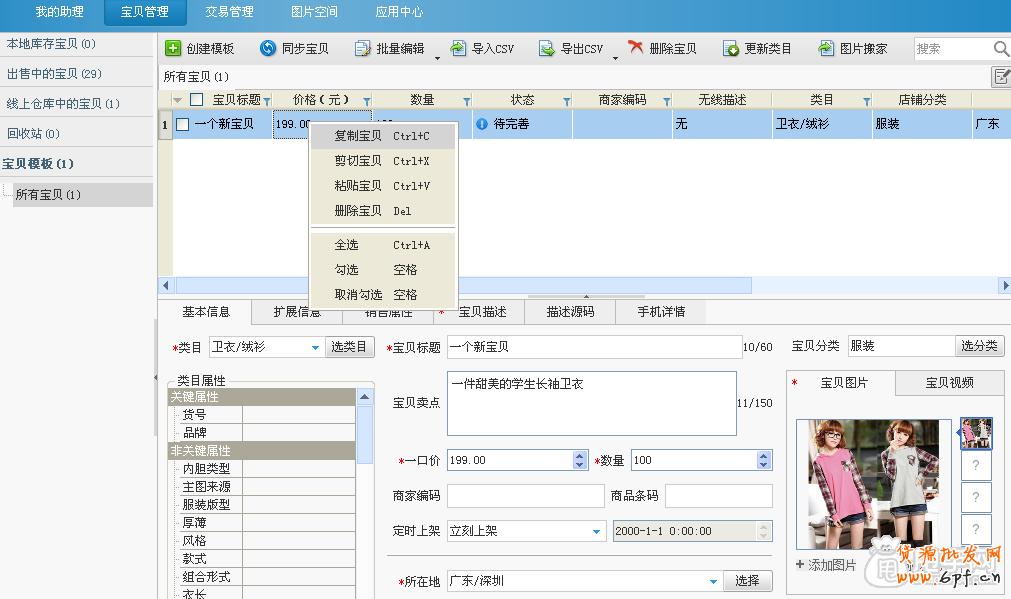The width and height of the screenshot is (1011, 599).
Task: Click the 一口价 price stepper arrows
Action: click(x=580, y=460)
